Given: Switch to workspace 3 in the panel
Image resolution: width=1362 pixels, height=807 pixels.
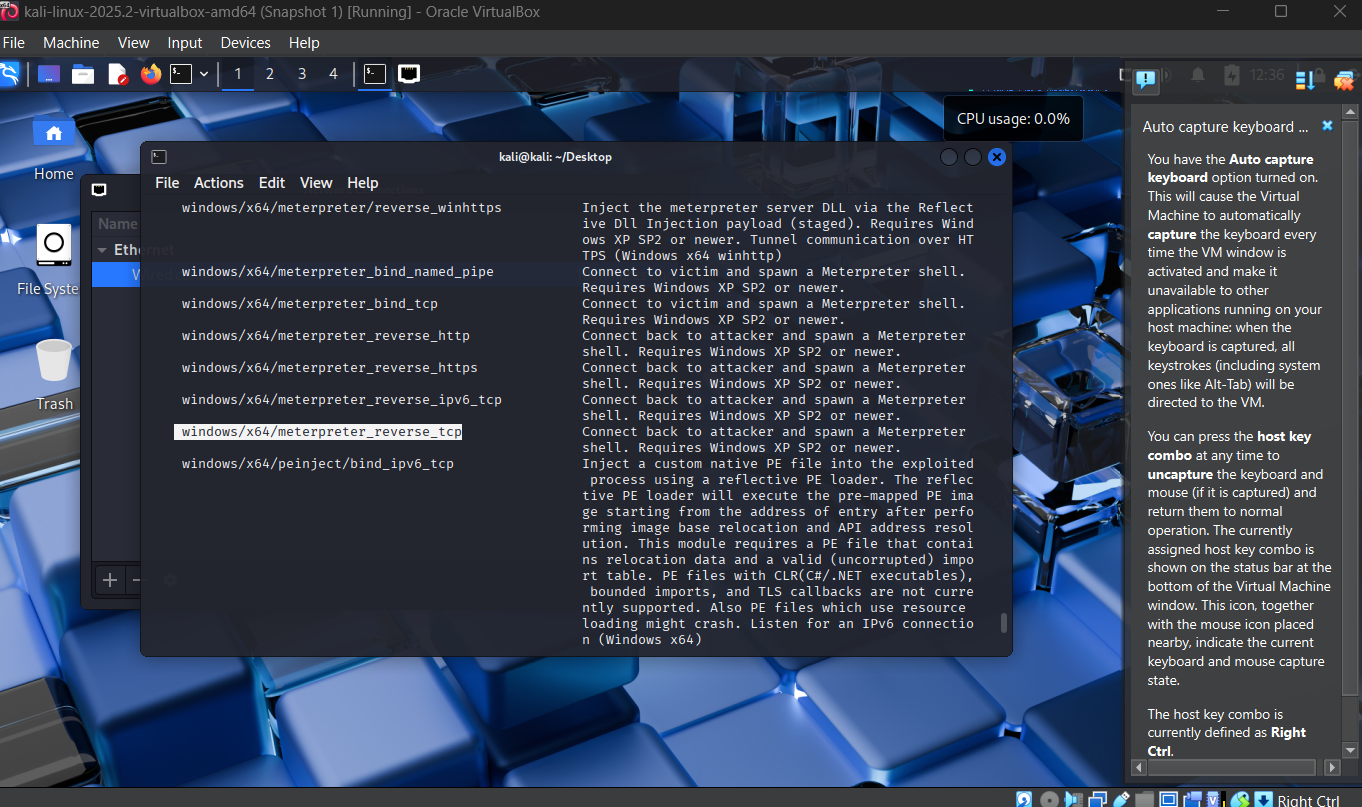Looking at the screenshot, I should pos(302,74).
